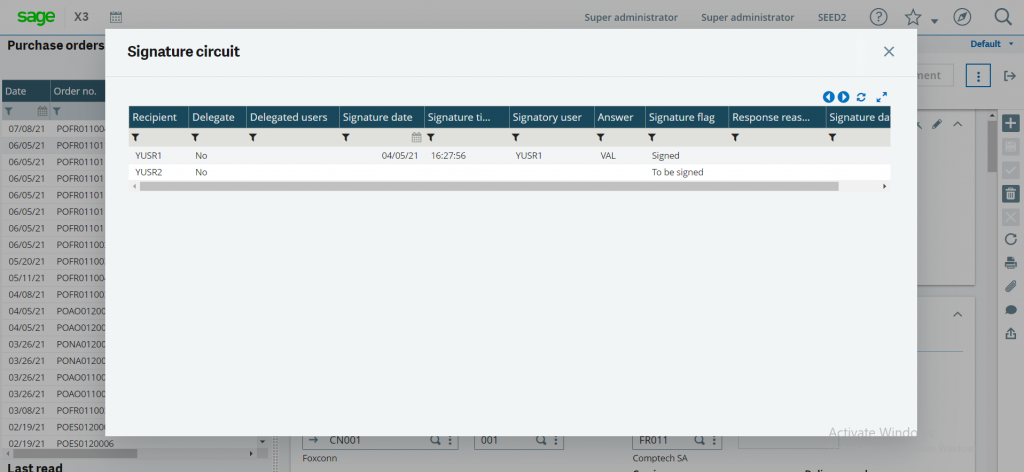The height and width of the screenshot is (472, 1024).
Task: Click the VAL answer cell
Action: pyautogui.click(x=608, y=156)
